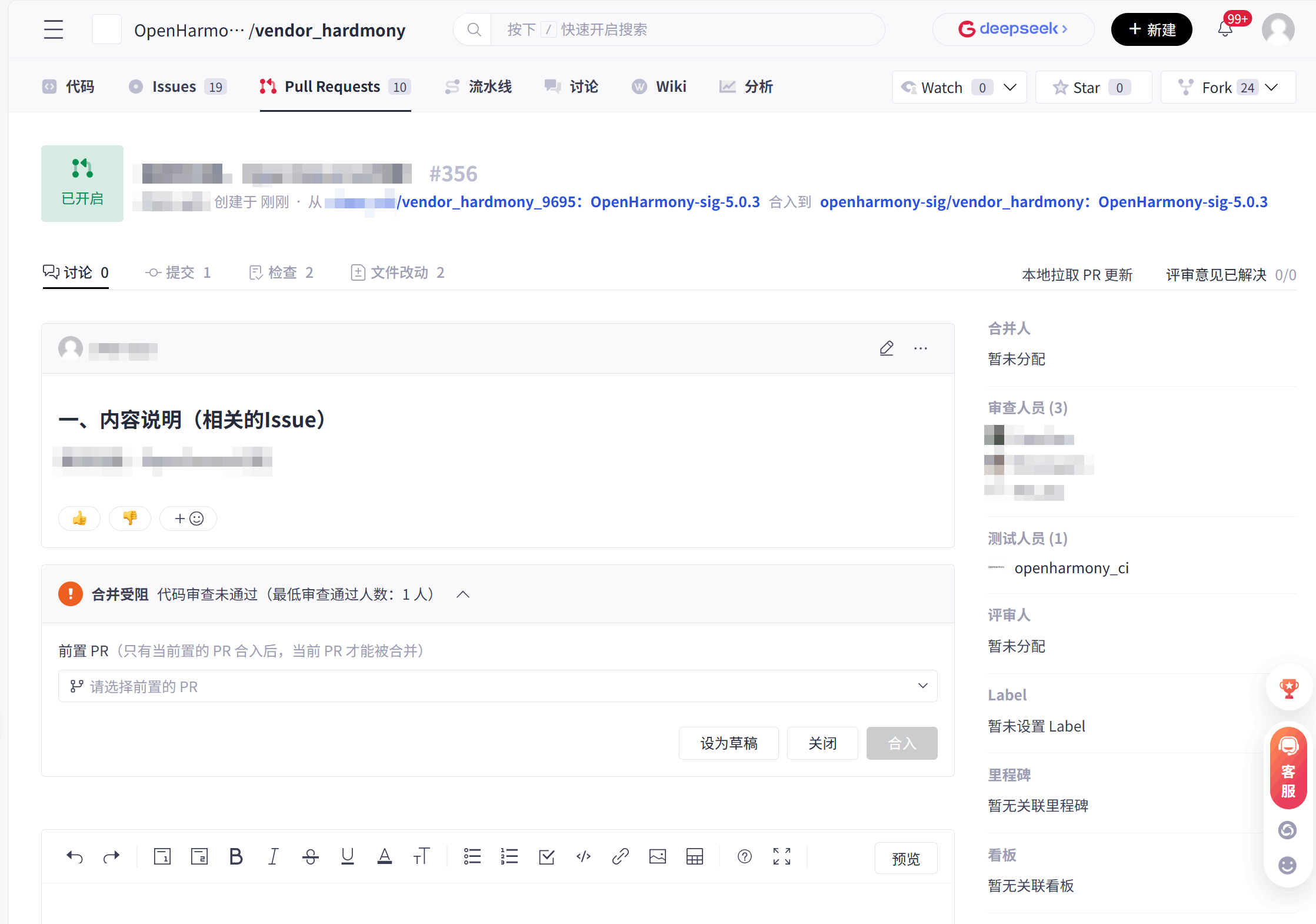Open the 分析 analysis tab
Viewport: 1316px width, 924px height.
coord(746,87)
